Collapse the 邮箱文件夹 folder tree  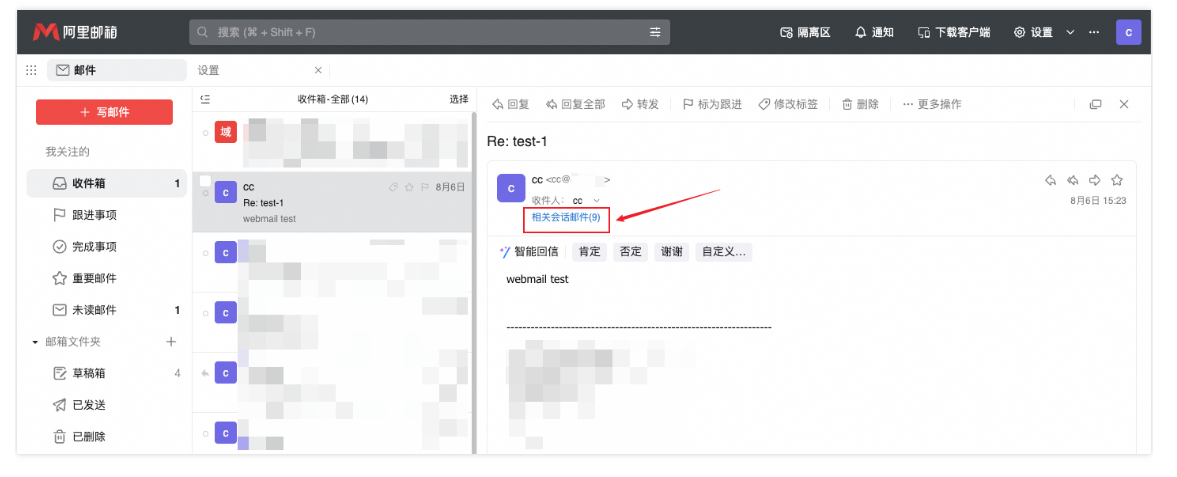click(36, 342)
